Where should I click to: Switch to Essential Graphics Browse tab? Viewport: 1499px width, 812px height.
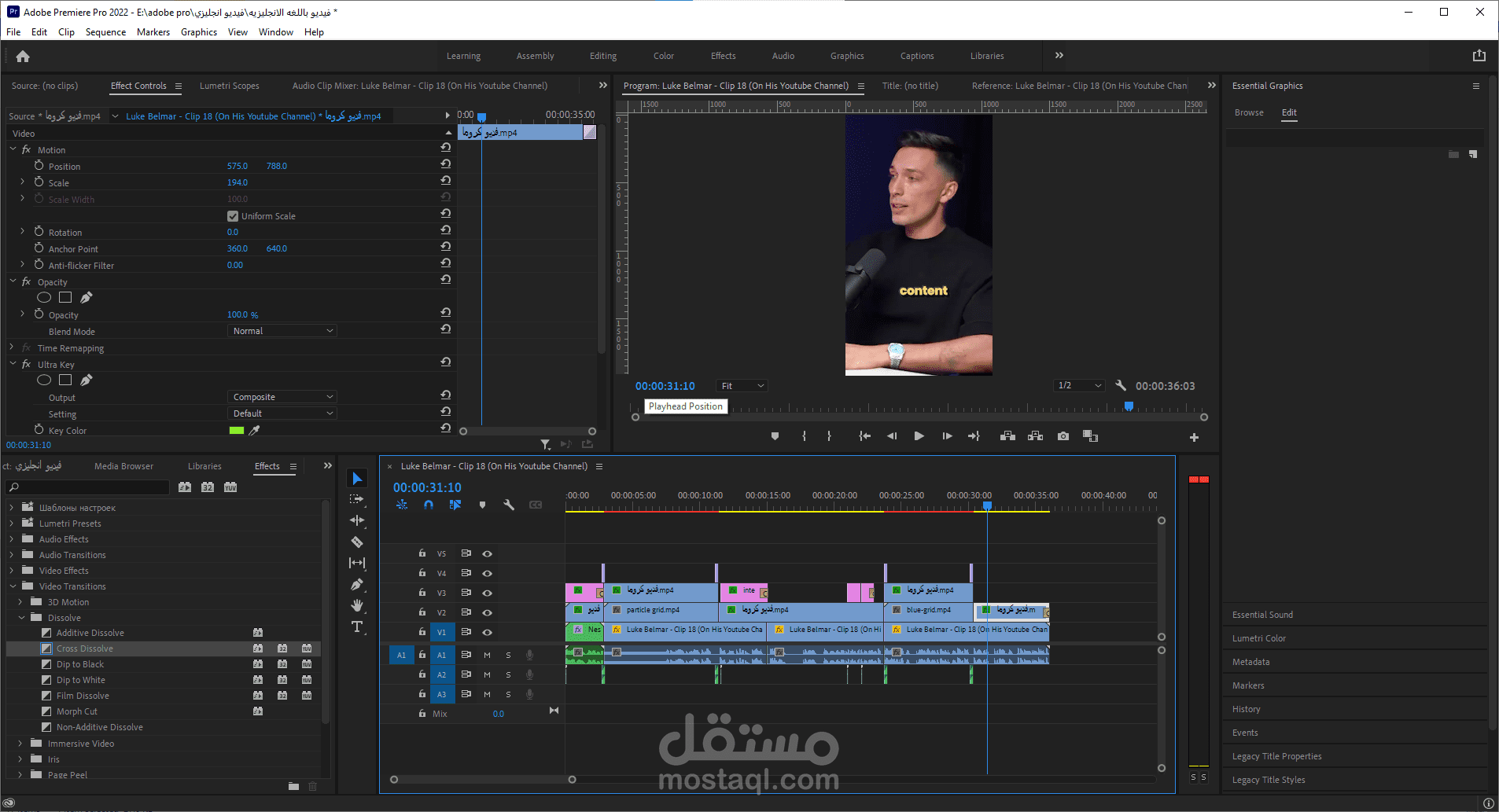tap(1249, 112)
